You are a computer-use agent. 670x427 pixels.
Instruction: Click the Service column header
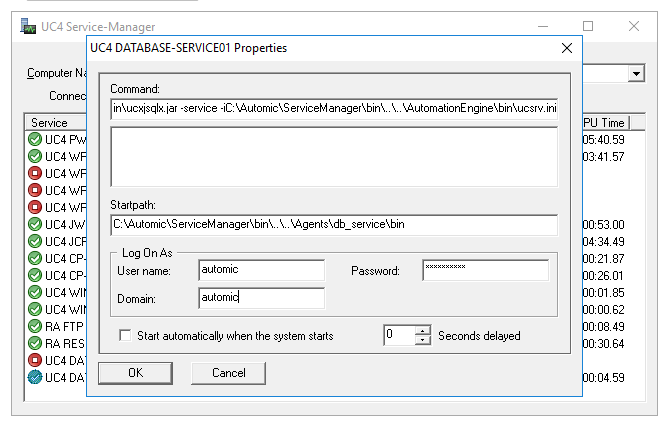coord(50,122)
